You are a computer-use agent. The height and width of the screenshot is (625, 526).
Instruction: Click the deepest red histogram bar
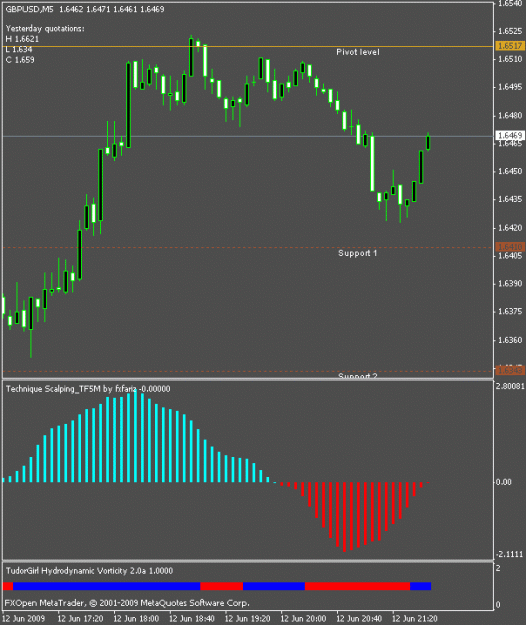point(345,517)
